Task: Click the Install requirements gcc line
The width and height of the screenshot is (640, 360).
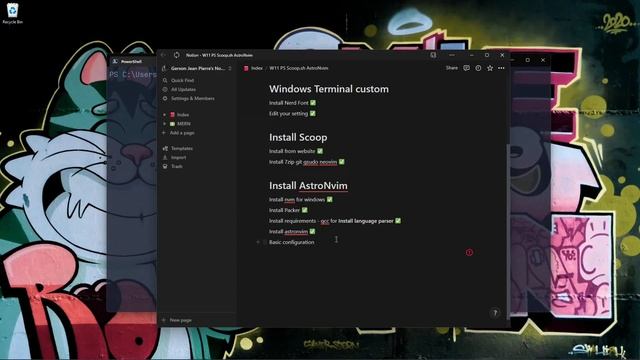Action: 335,221
